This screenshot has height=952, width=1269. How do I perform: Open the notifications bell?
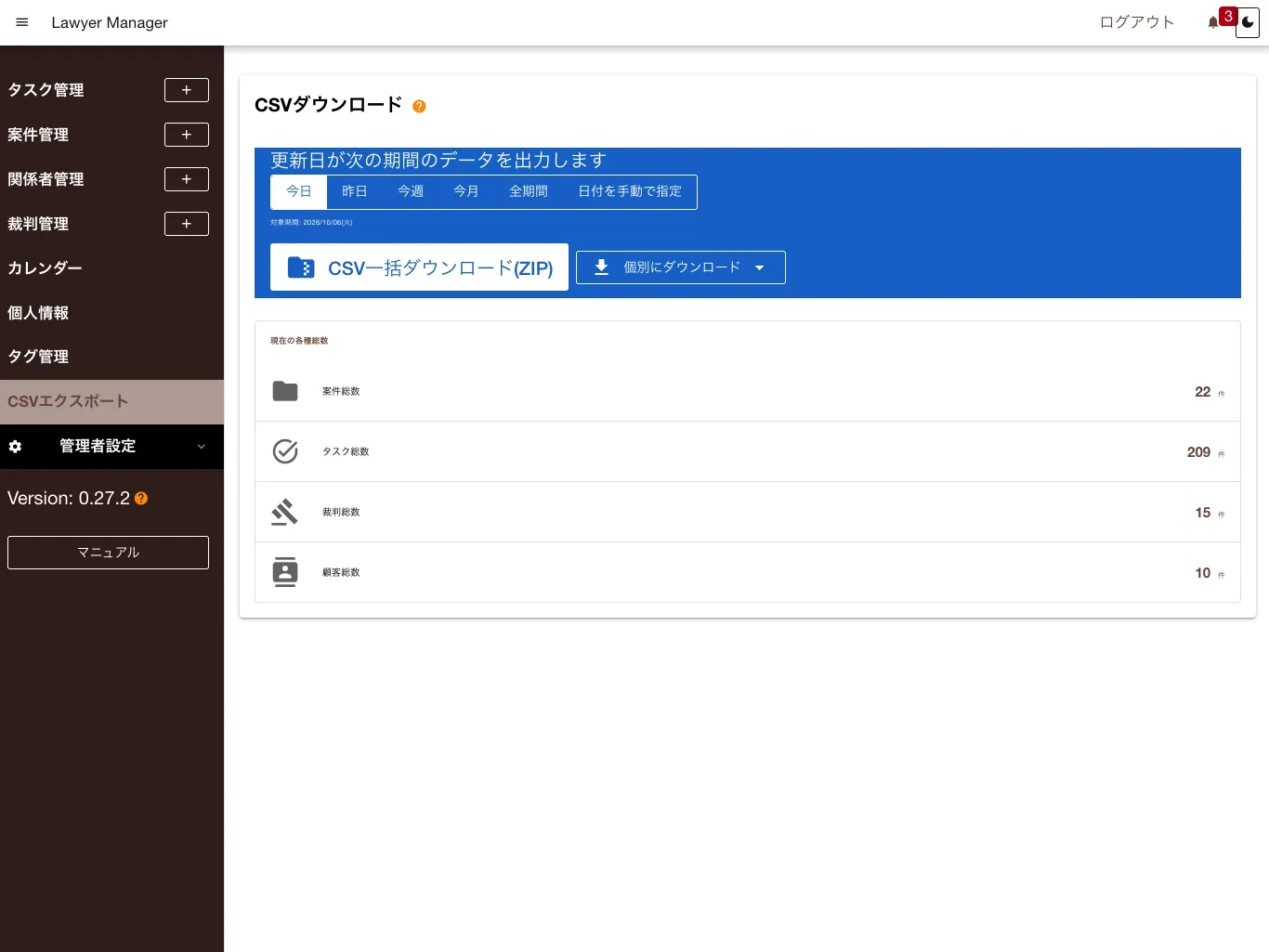pos(1213,22)
